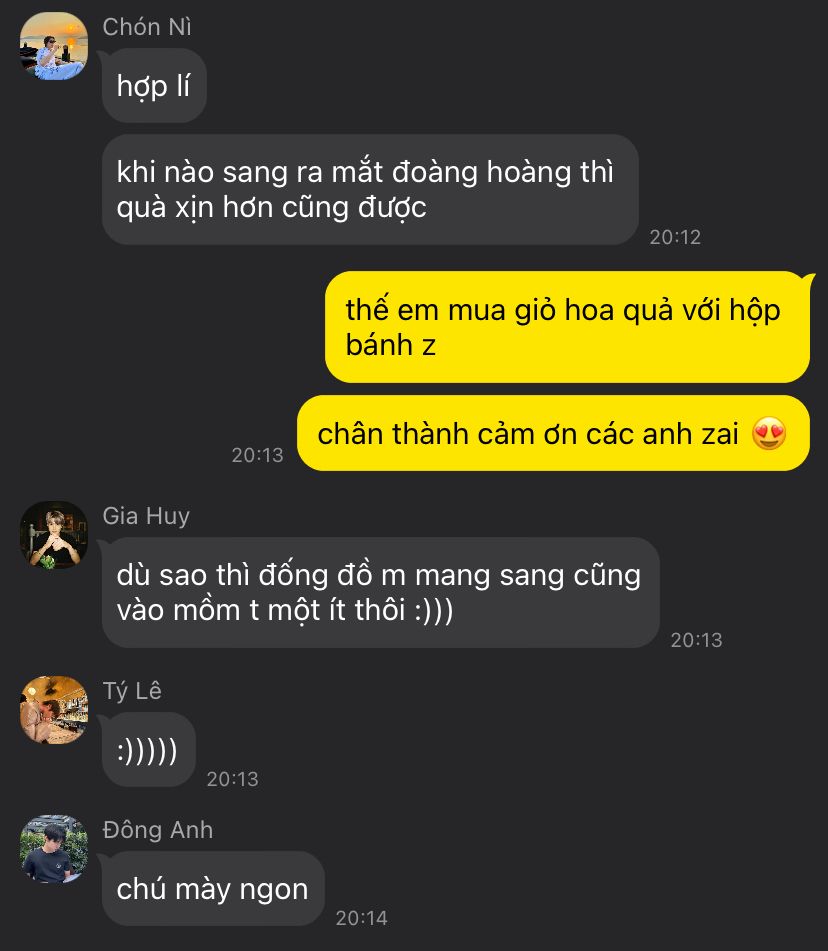Image resolution: width=828 pixels, height=951 pixels.
Task: Open Chón Nì's profile avatar
Action: click(54, 46)
